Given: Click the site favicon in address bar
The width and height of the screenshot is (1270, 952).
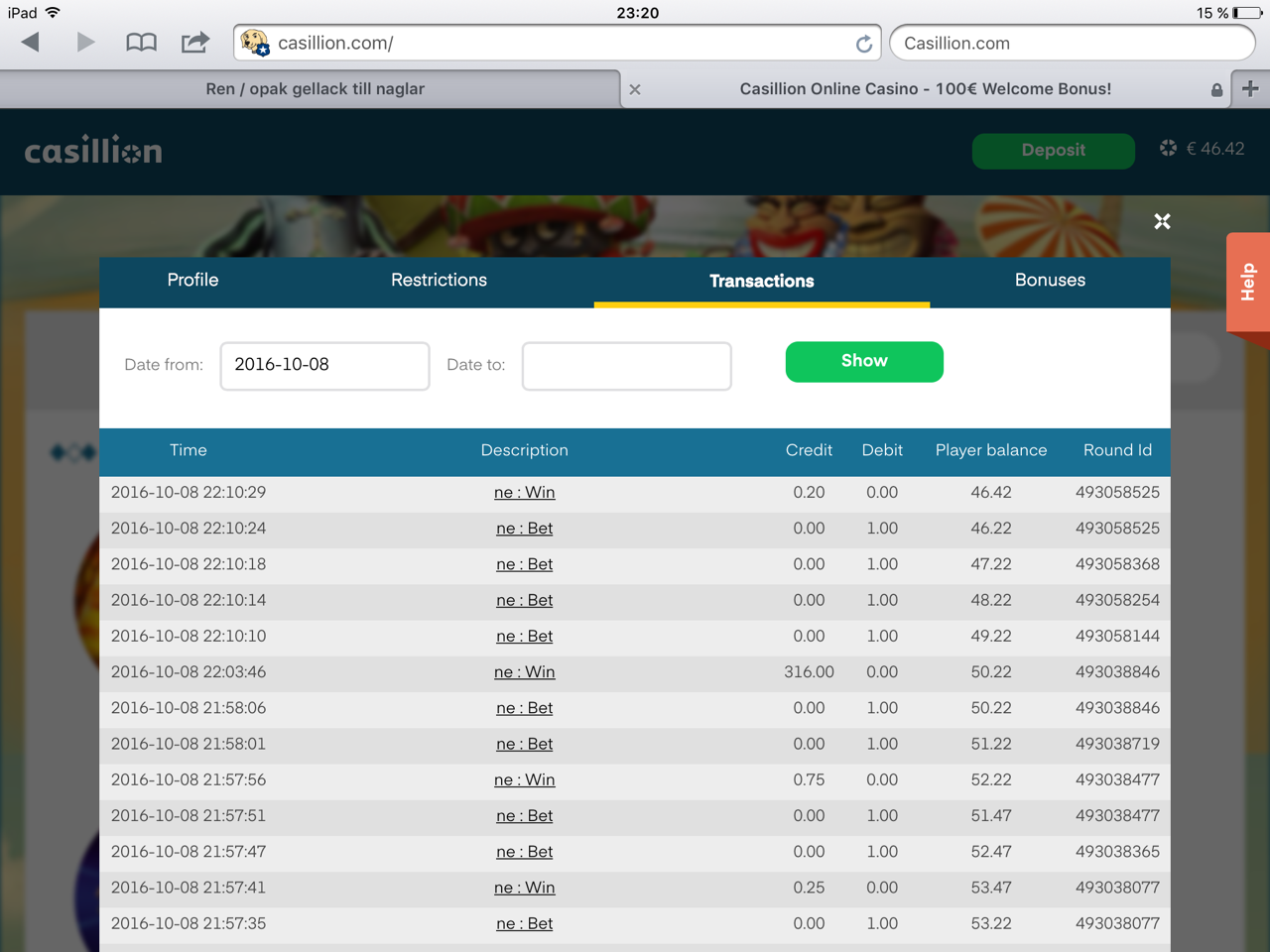Looking at the screenshot, I should (x=255, y=43).
